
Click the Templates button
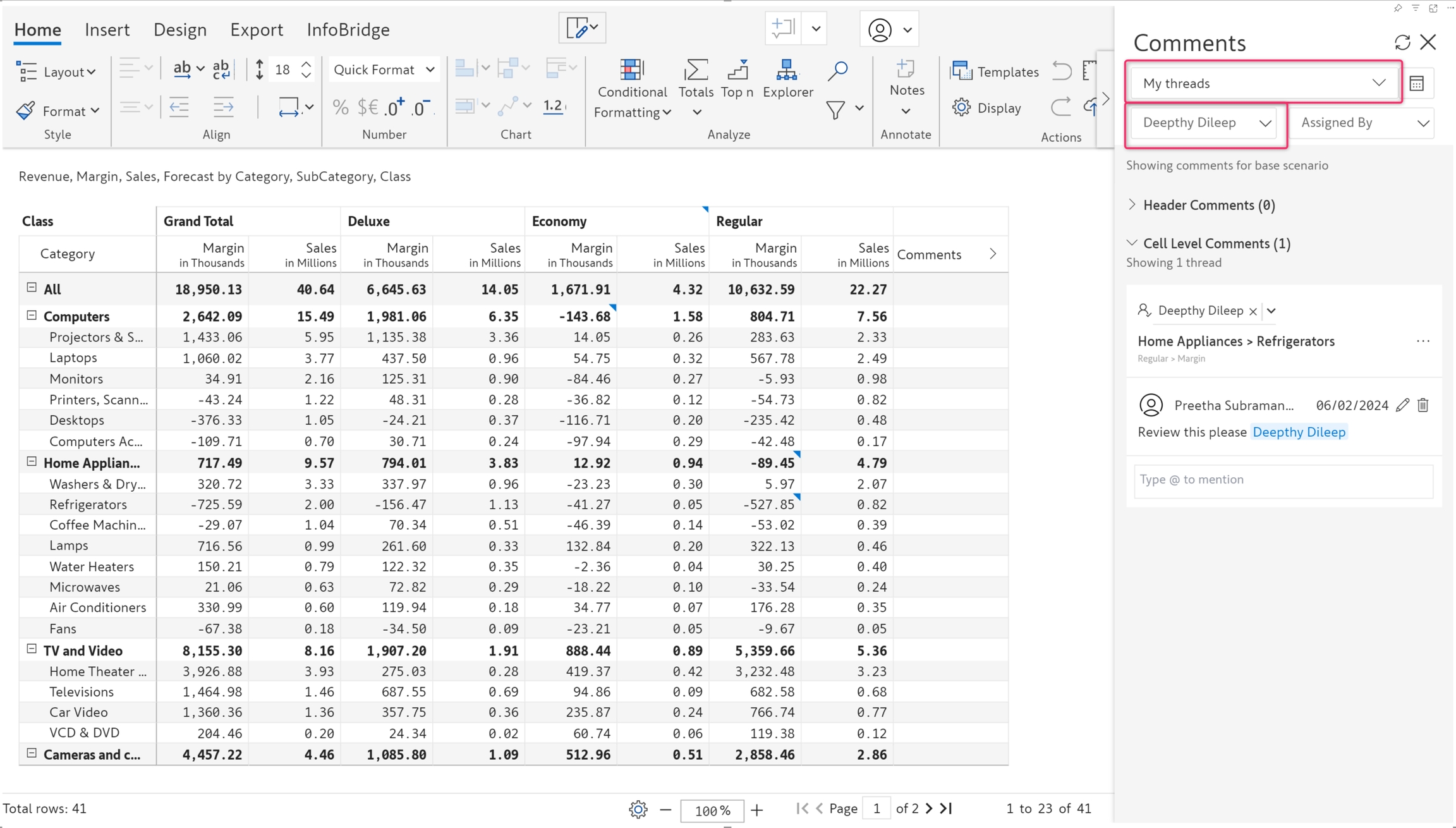tap(995, 71)
